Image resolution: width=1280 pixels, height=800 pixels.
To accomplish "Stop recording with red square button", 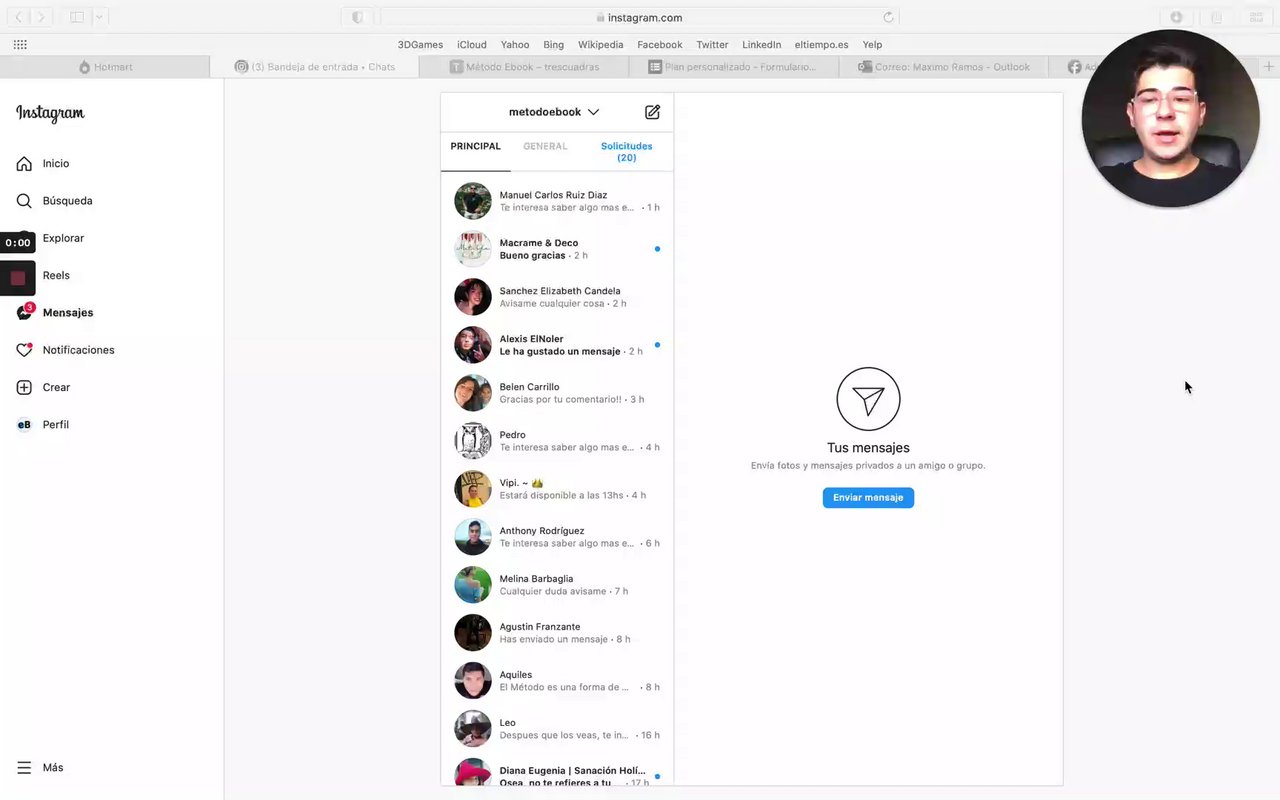I will coord(18,278).
